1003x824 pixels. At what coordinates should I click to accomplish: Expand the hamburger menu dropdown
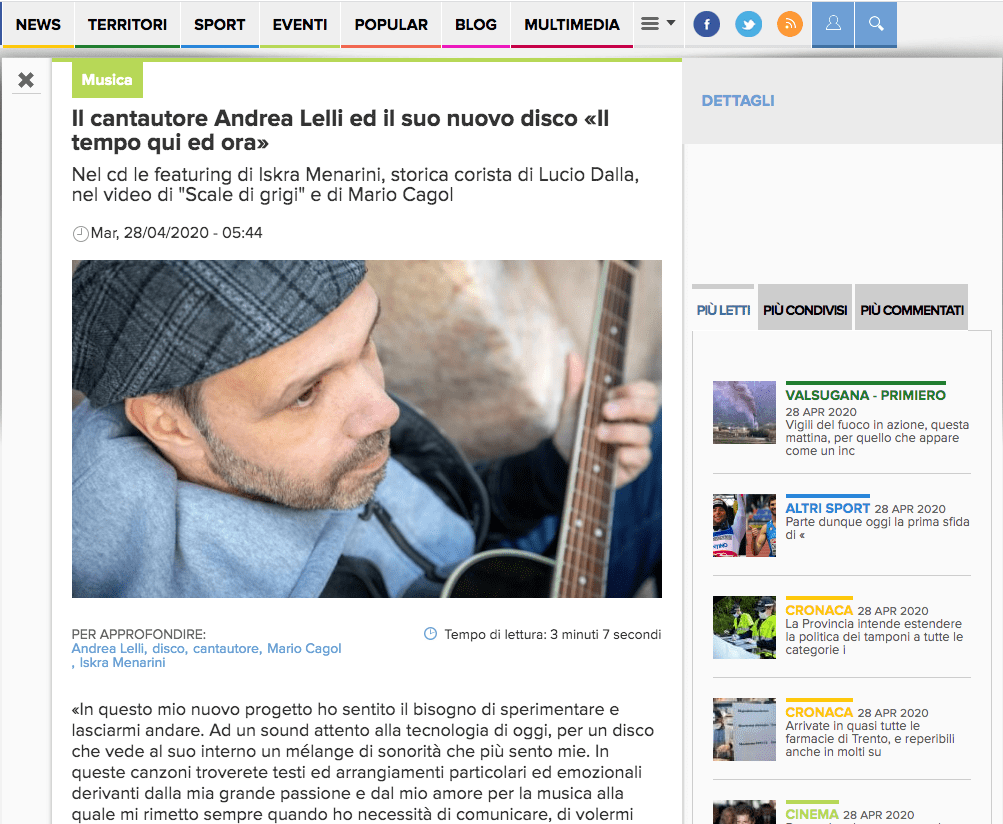click(658, 24)
